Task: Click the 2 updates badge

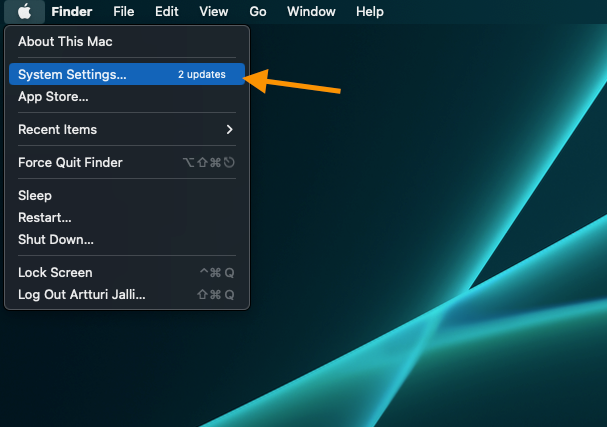Action: [202, 74]
